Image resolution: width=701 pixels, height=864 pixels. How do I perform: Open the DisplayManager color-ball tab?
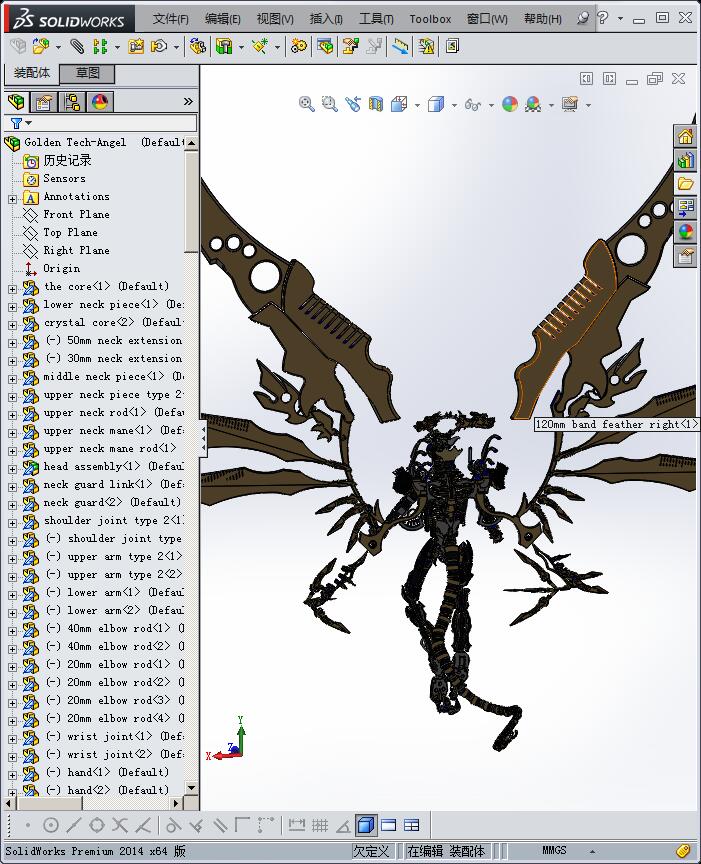(x=100, y=102)
